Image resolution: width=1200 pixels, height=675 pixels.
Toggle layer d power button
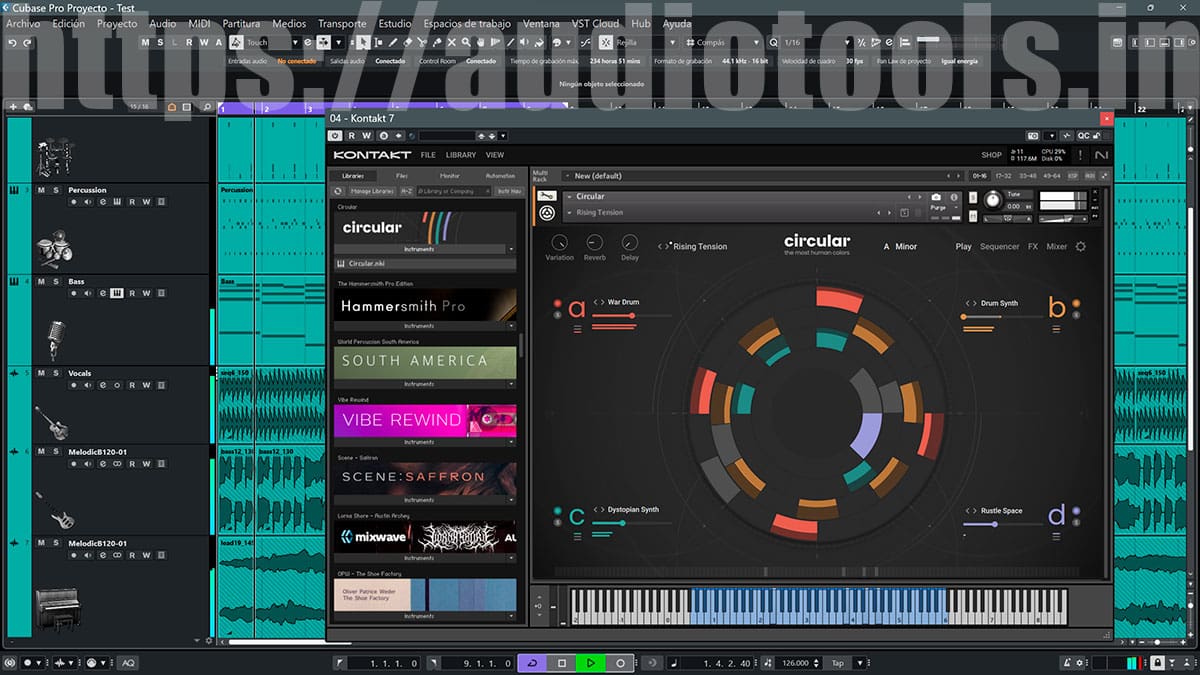(1076, 511)
